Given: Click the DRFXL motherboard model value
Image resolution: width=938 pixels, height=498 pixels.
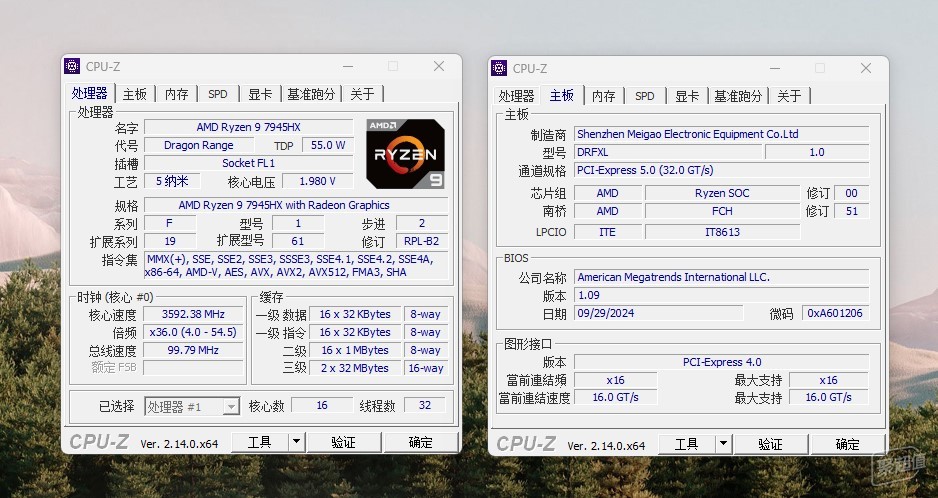Looking at the screenshot, I should (668, 152).
